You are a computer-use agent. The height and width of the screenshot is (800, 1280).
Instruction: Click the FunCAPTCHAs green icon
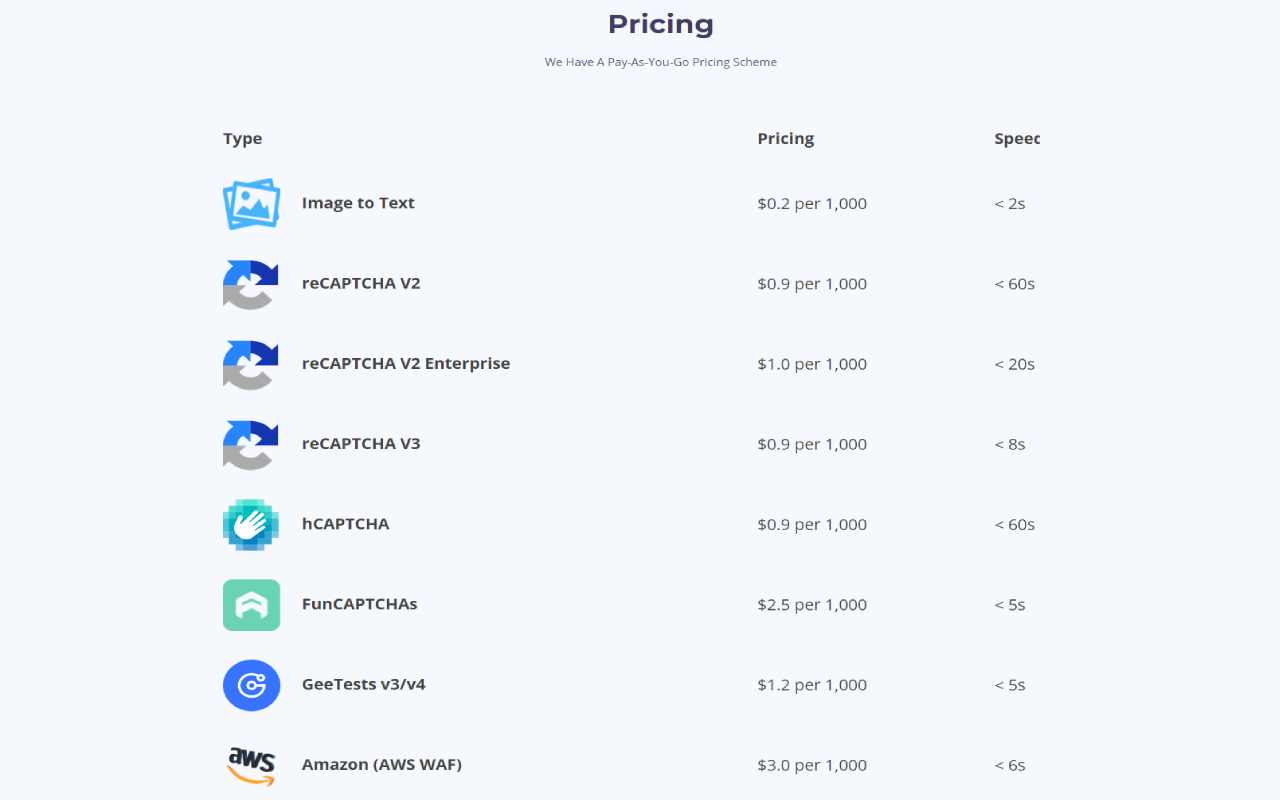[x=251, y=605]
